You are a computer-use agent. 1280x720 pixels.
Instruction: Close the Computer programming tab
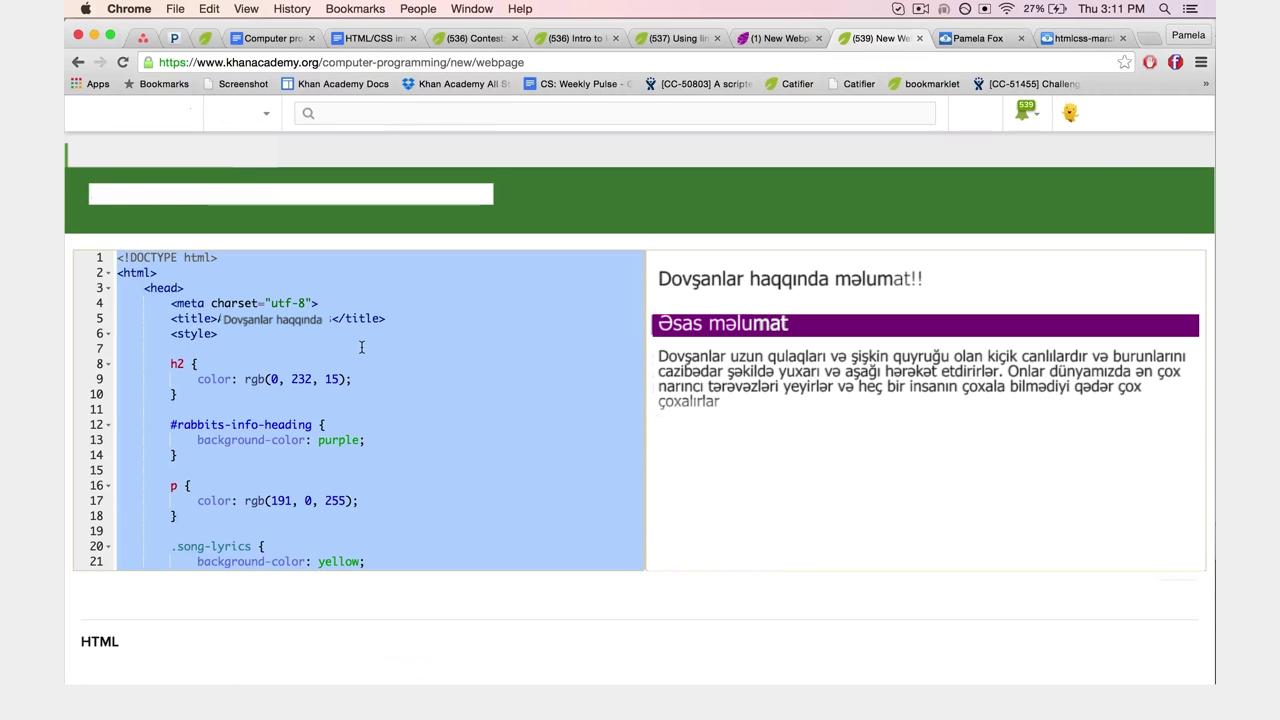point(312,38)
